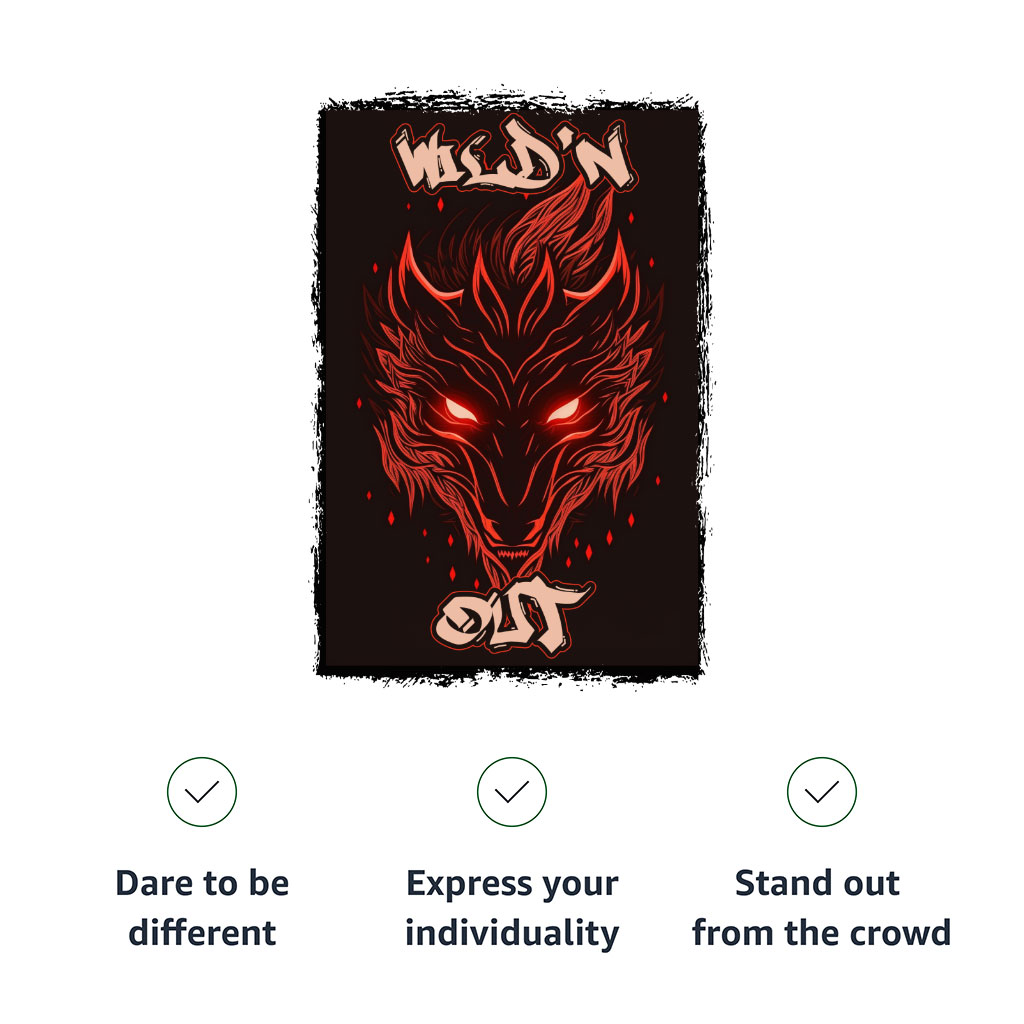This screenshot has height=1024, width=1024.
Task: Open the wolf poster artwork image
Action: pyautogui.click(x=510, y=387)
